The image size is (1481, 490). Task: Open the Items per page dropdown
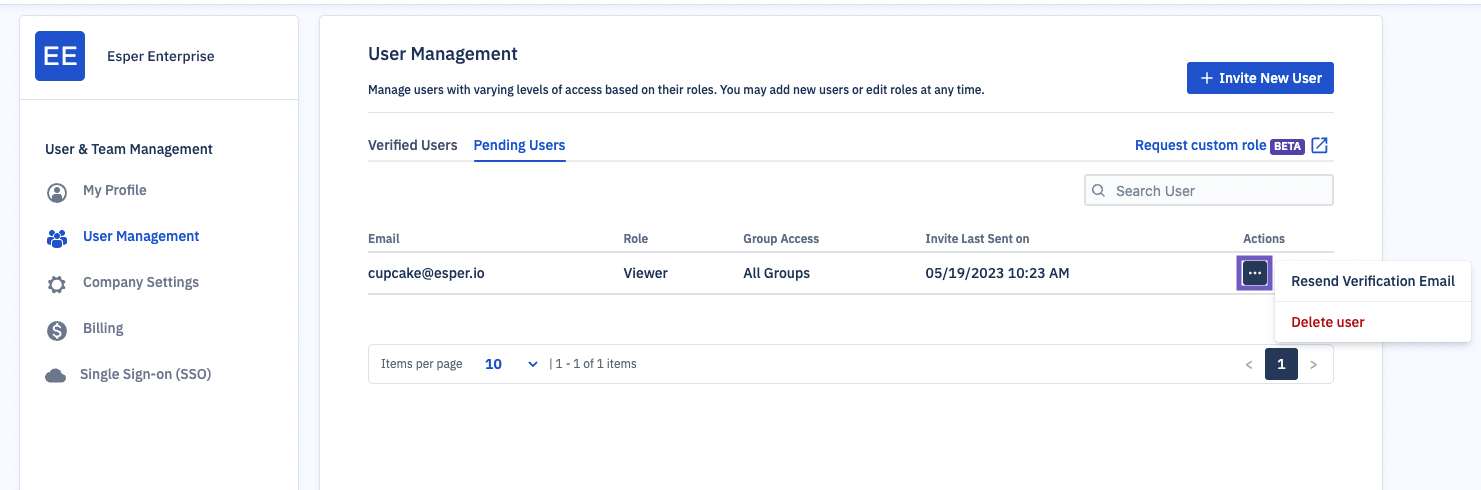511,364
